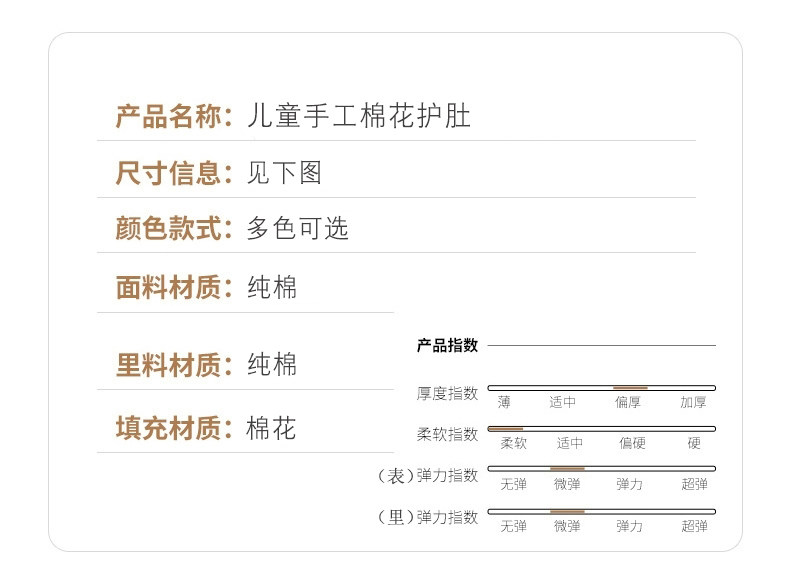Pick 柔软 on the softness scale

[513, 443]
